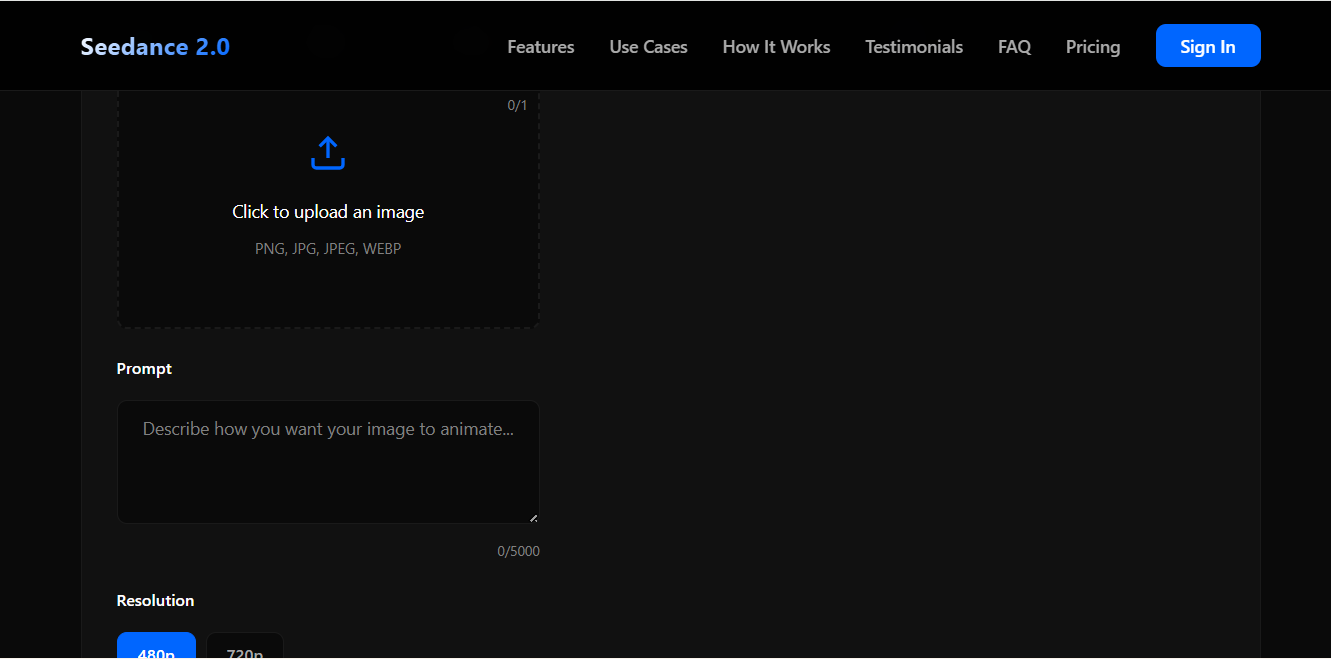Grab the prompt box resize handle
The image size is (1331, 659).
tap(533, 517)
